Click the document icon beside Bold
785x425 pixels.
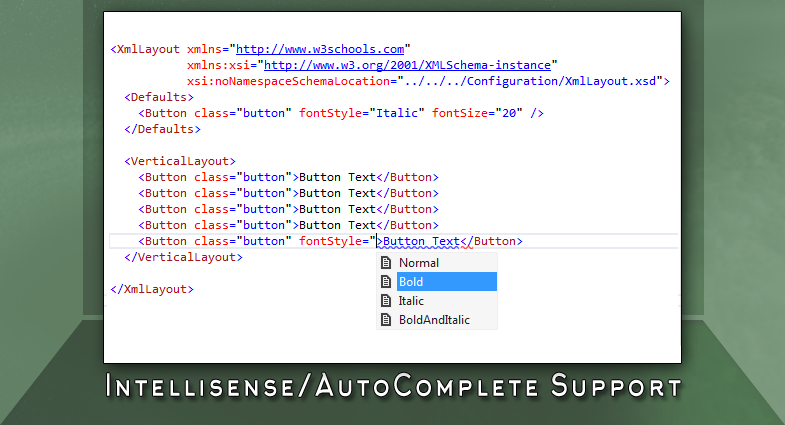[386, 281]
